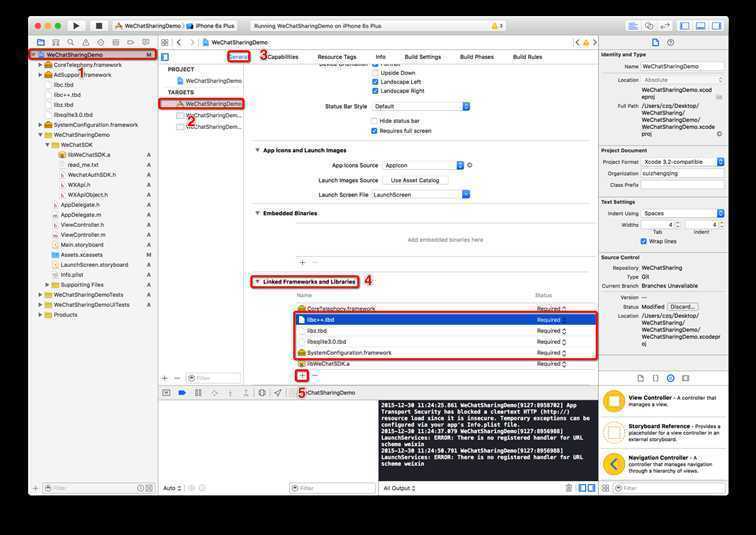Screen dimensions: 756x535
Task: Check Hide status bar
Action: pos(374,121)
